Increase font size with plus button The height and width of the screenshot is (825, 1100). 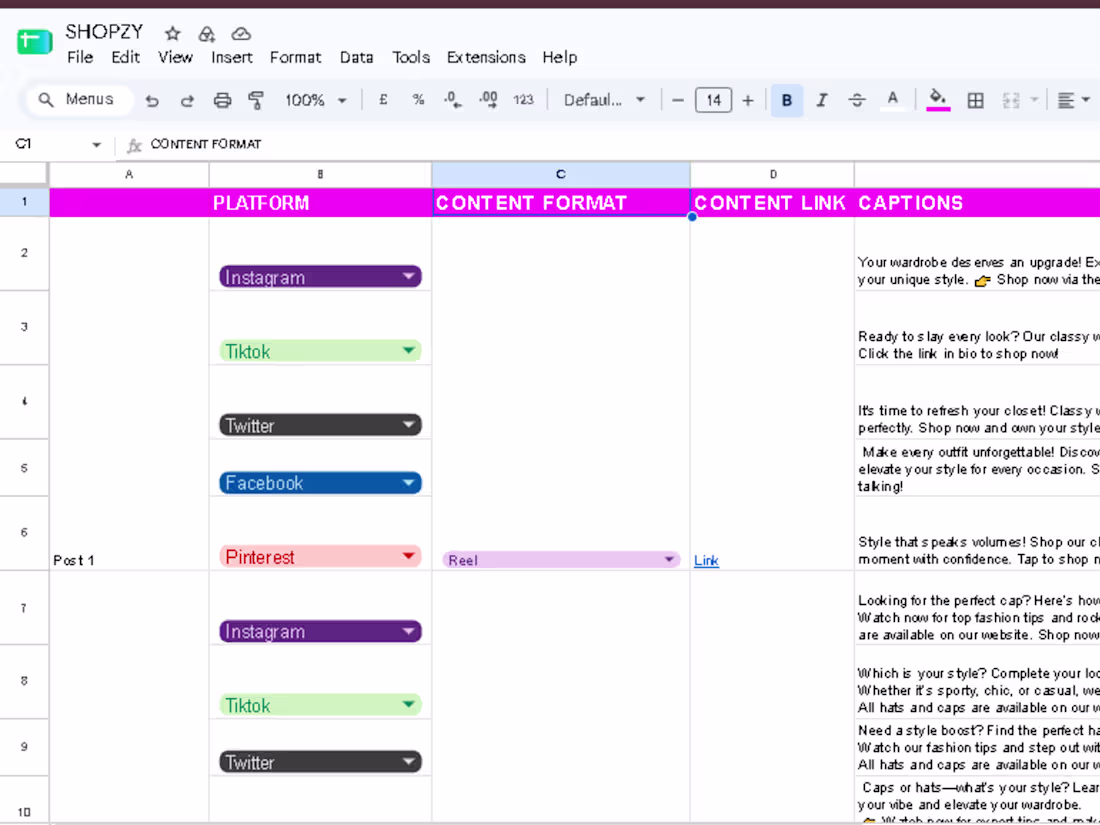tap(748, 100)
